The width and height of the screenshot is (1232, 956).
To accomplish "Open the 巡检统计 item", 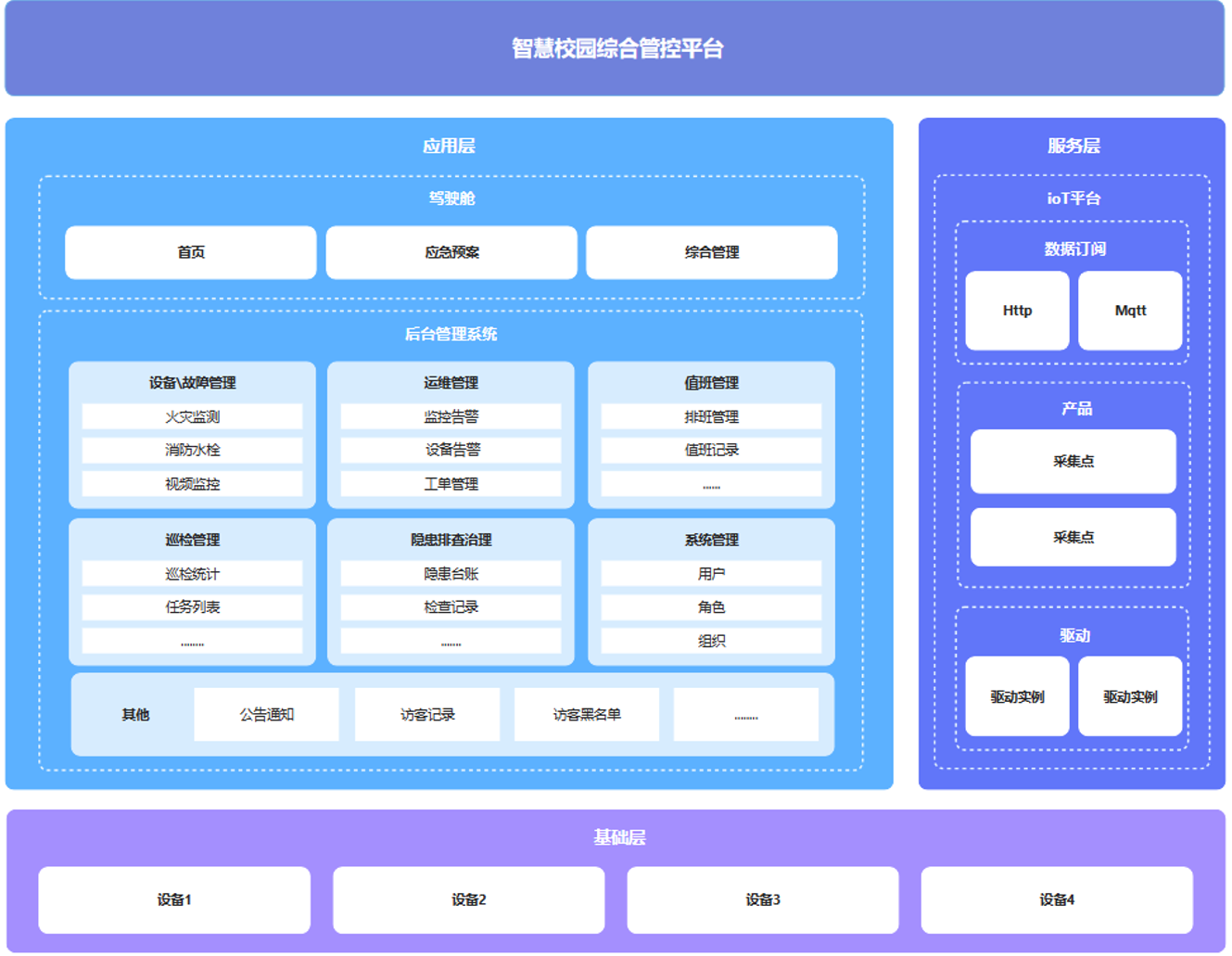I will point(192,574).
